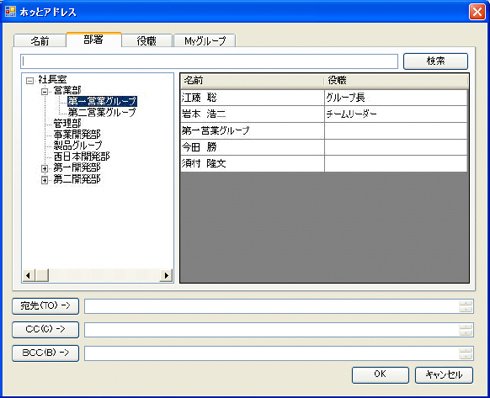Image resolution: width=490 pixels, height=398 pixels.
Task: Select 第一開発部 in the tree
Action: 77,168
